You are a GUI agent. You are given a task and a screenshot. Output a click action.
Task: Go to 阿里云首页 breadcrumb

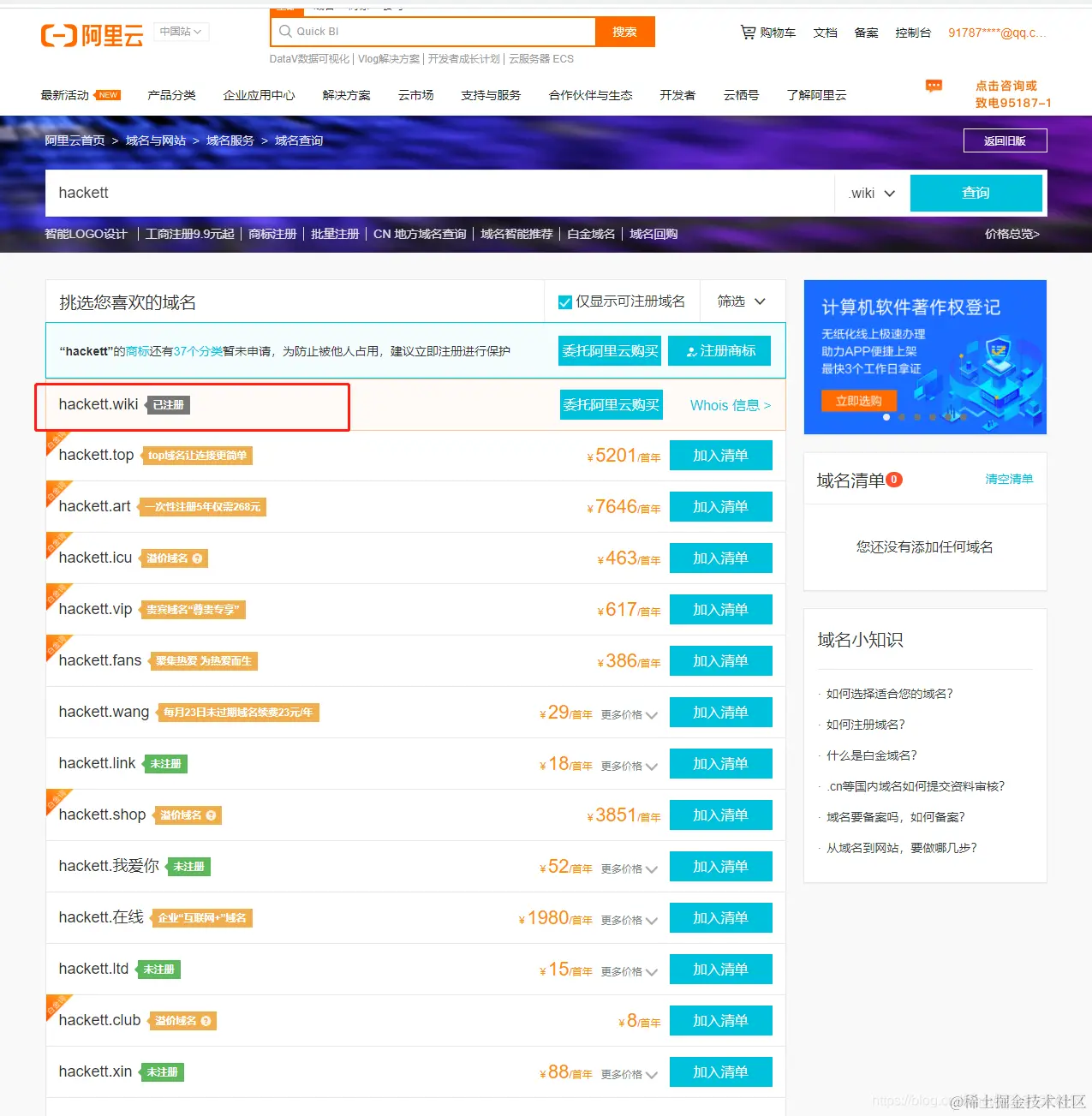click(x=75, y=140)
